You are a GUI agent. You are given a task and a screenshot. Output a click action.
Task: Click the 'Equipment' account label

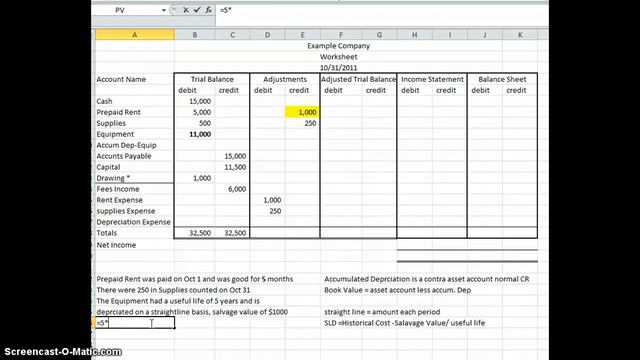pos(115,134)
